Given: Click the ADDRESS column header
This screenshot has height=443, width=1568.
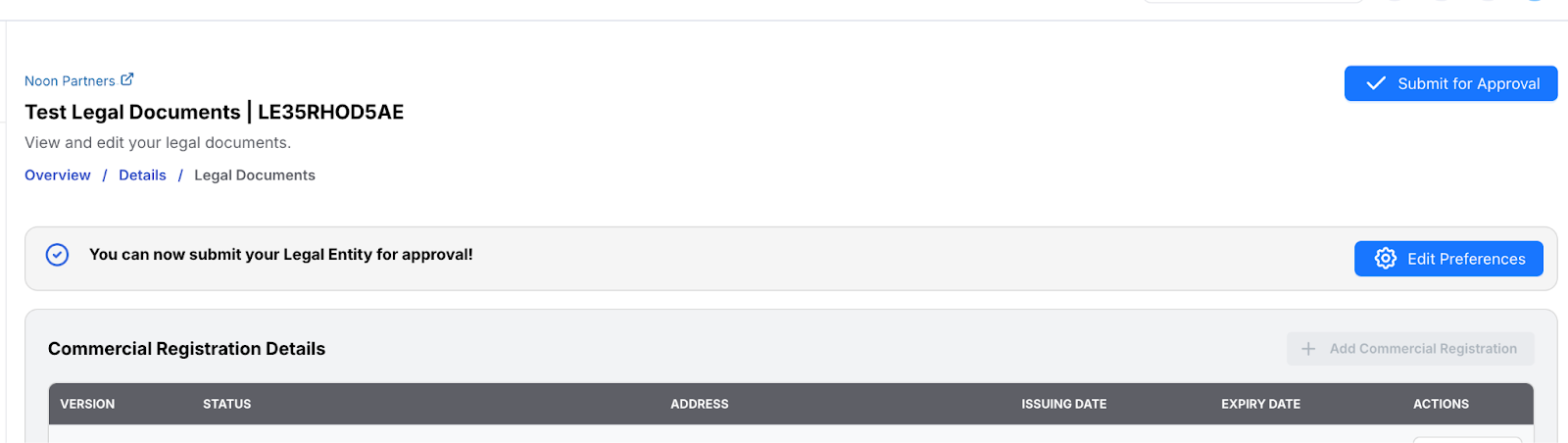Looking at the screenshot, I should pyautogui.click(x=699, y=404).
